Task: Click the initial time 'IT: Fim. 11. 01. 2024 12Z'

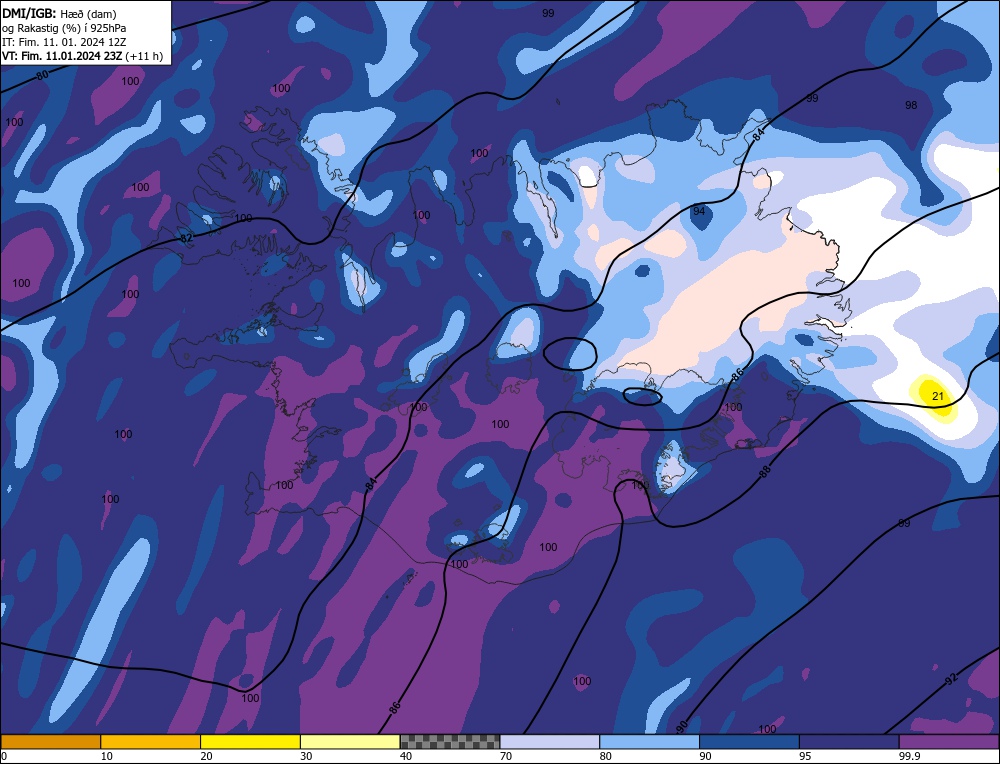Action: click(64, 42)
